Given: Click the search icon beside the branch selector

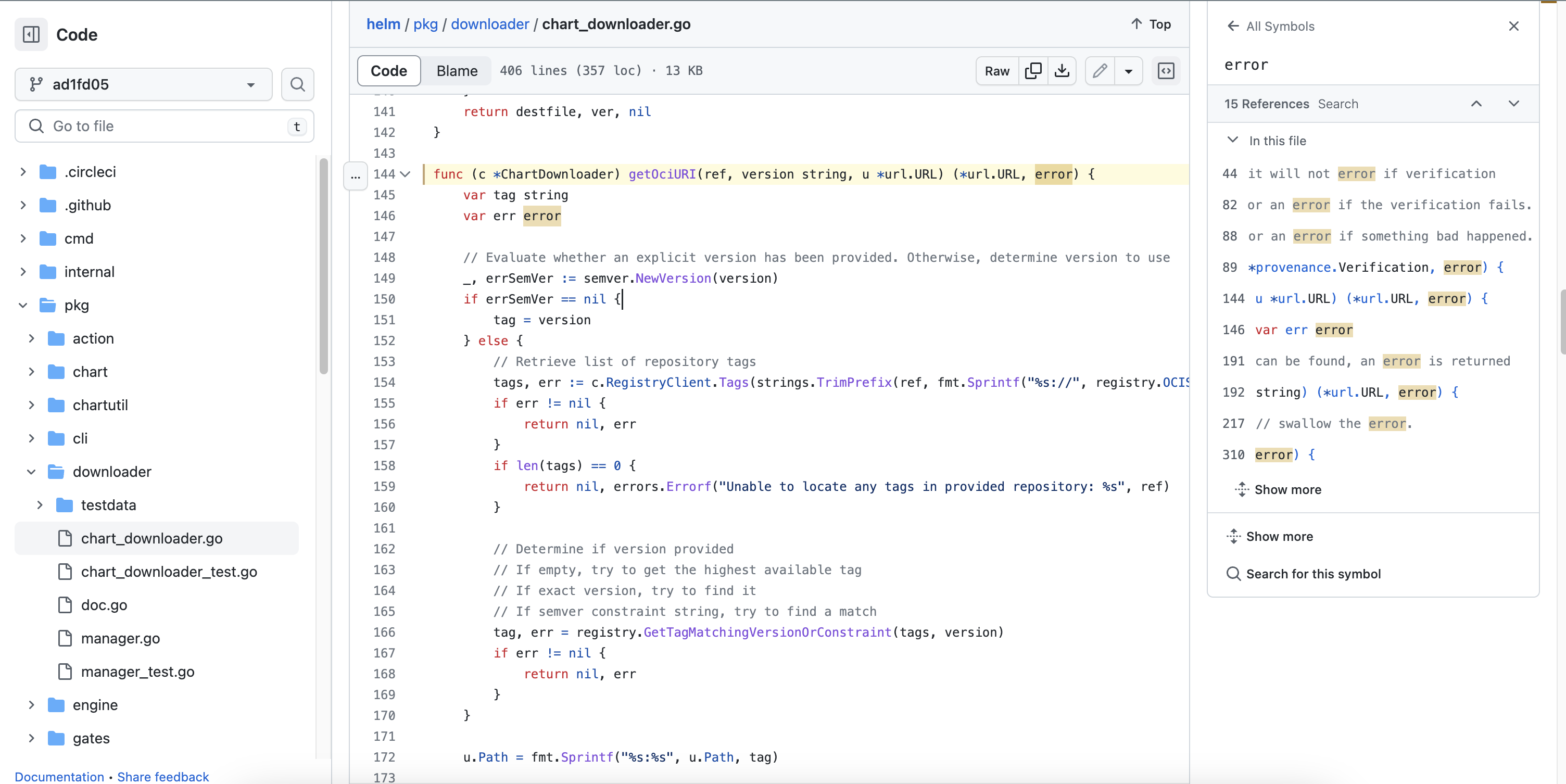Looking at the screenshot, I should click(x=297, y=84).
